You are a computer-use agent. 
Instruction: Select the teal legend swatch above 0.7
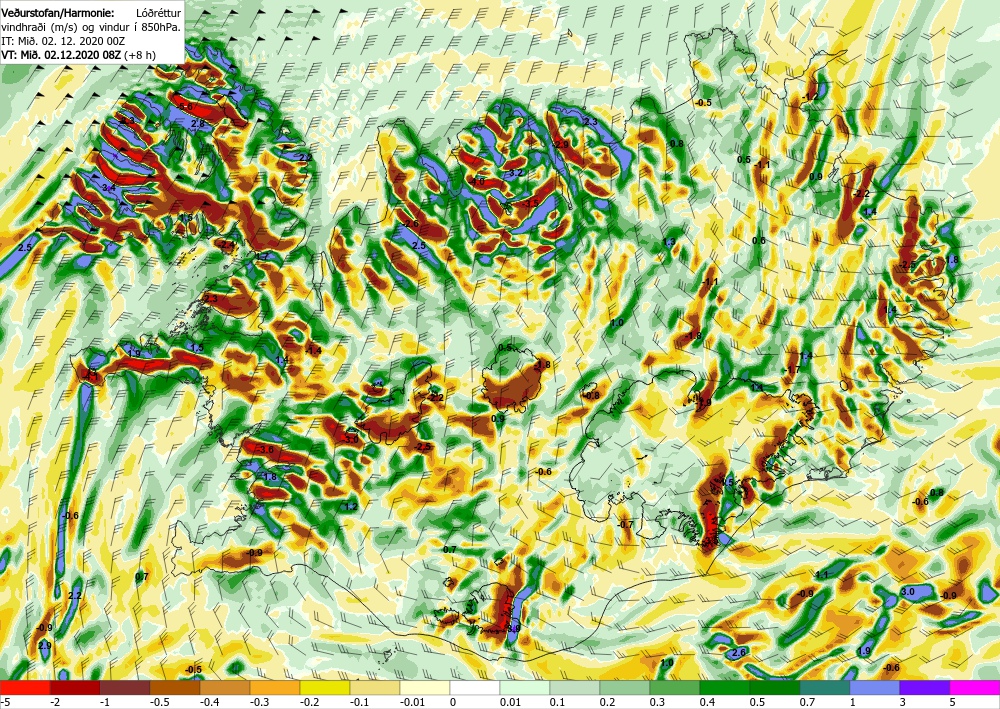click(825, 688)
